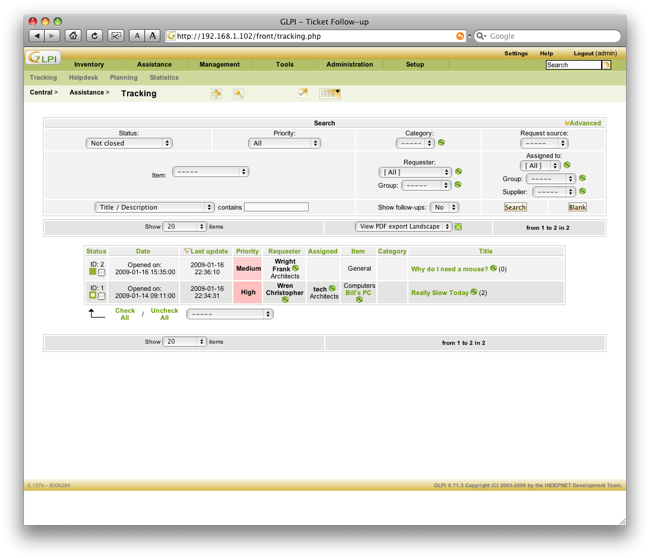Open the Item dropdown
Viewport: 650px width, 558px height.
(x=211, y=171)
